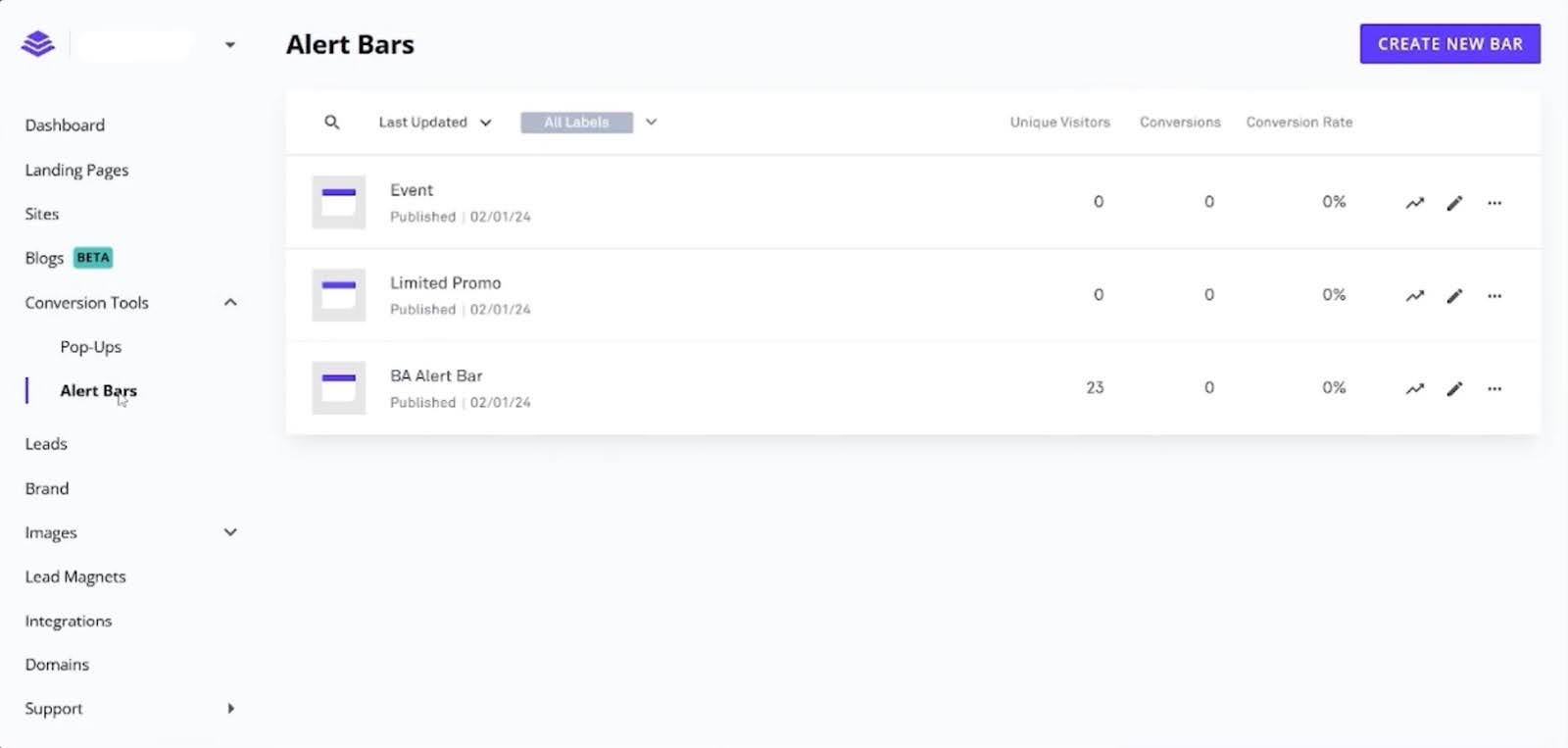Screen dimensions: 1568x748
Task: Click the Conversion Tools sidebar label
Action: click(87, 303)
